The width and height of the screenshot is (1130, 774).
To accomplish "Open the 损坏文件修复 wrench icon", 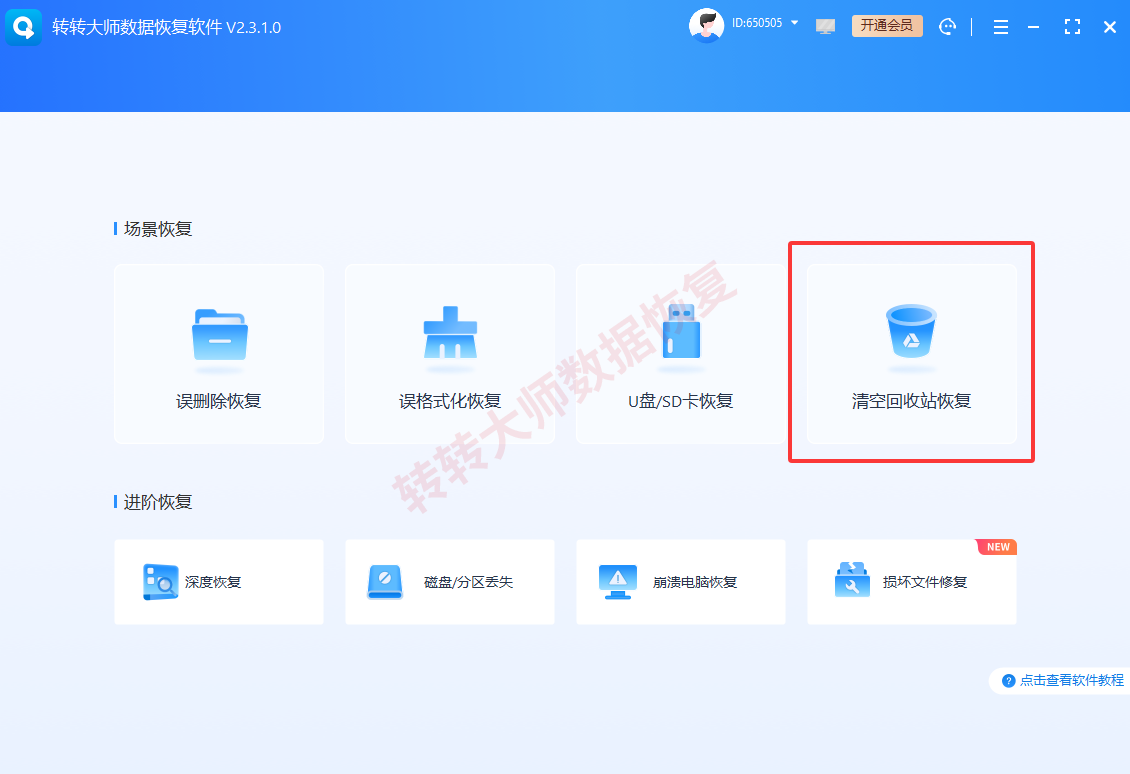I will [853, 580].
